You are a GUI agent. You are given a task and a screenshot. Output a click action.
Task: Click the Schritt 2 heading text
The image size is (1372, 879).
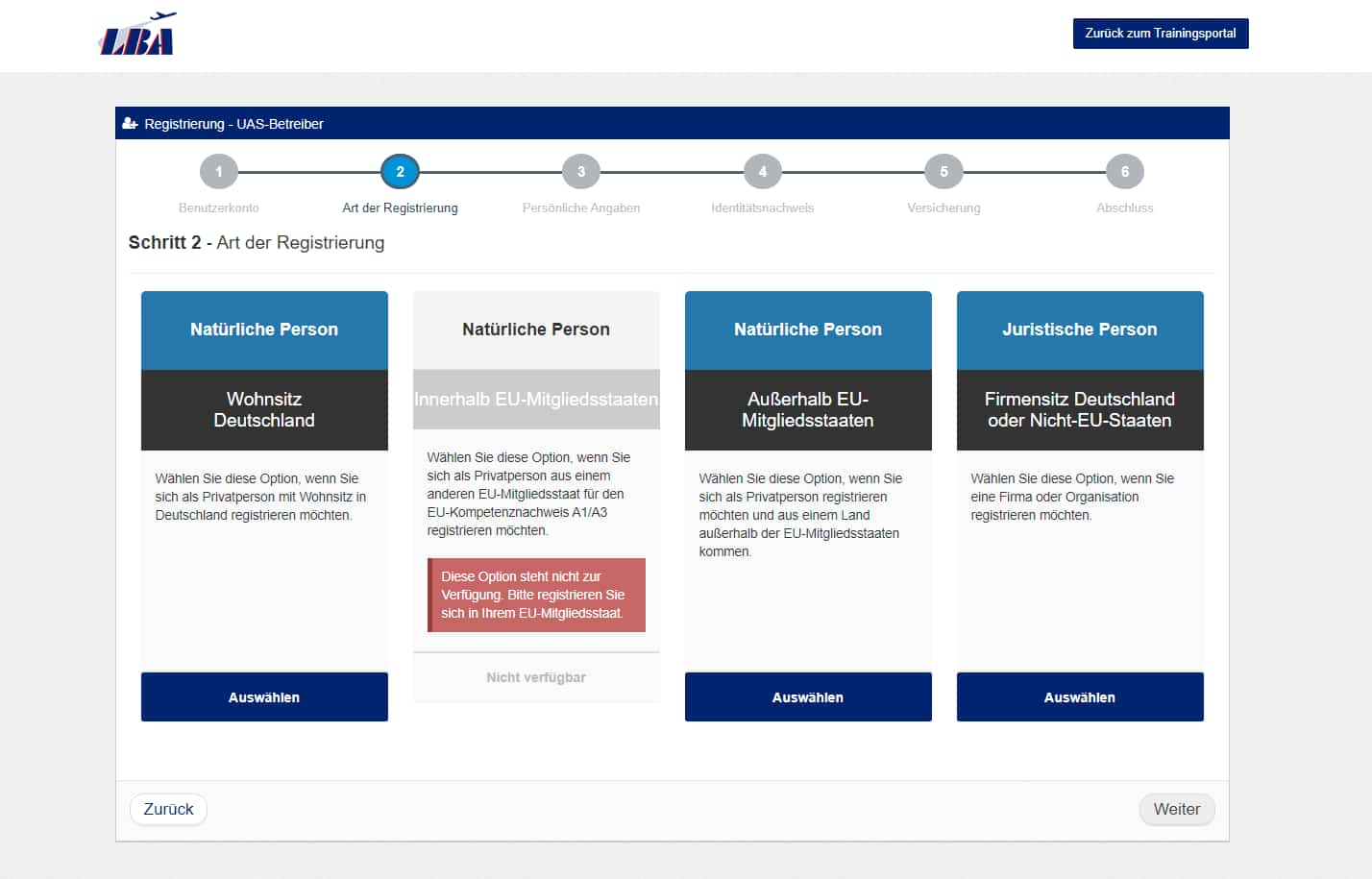(257, 242)
